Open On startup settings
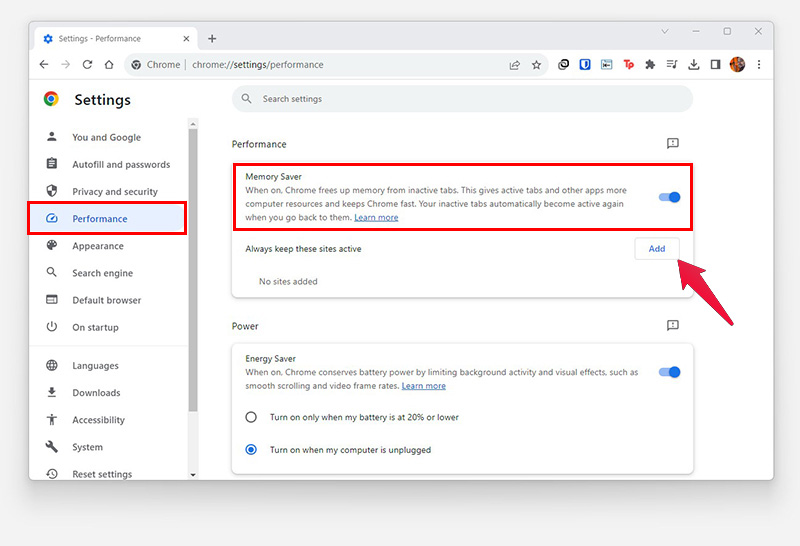The image size is (800, 546). (108, 327)
